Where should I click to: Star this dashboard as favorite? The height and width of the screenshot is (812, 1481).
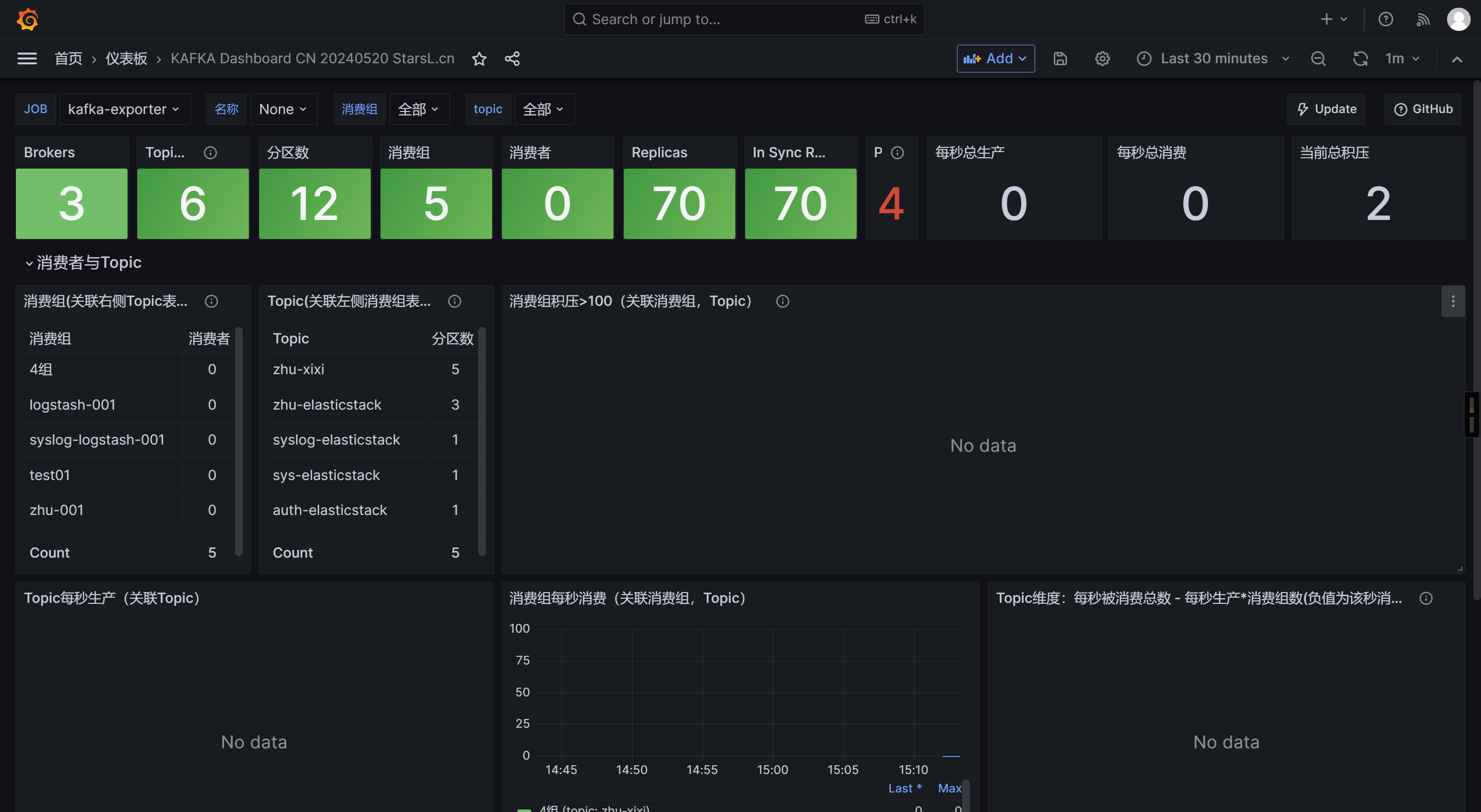coord(479,59)
